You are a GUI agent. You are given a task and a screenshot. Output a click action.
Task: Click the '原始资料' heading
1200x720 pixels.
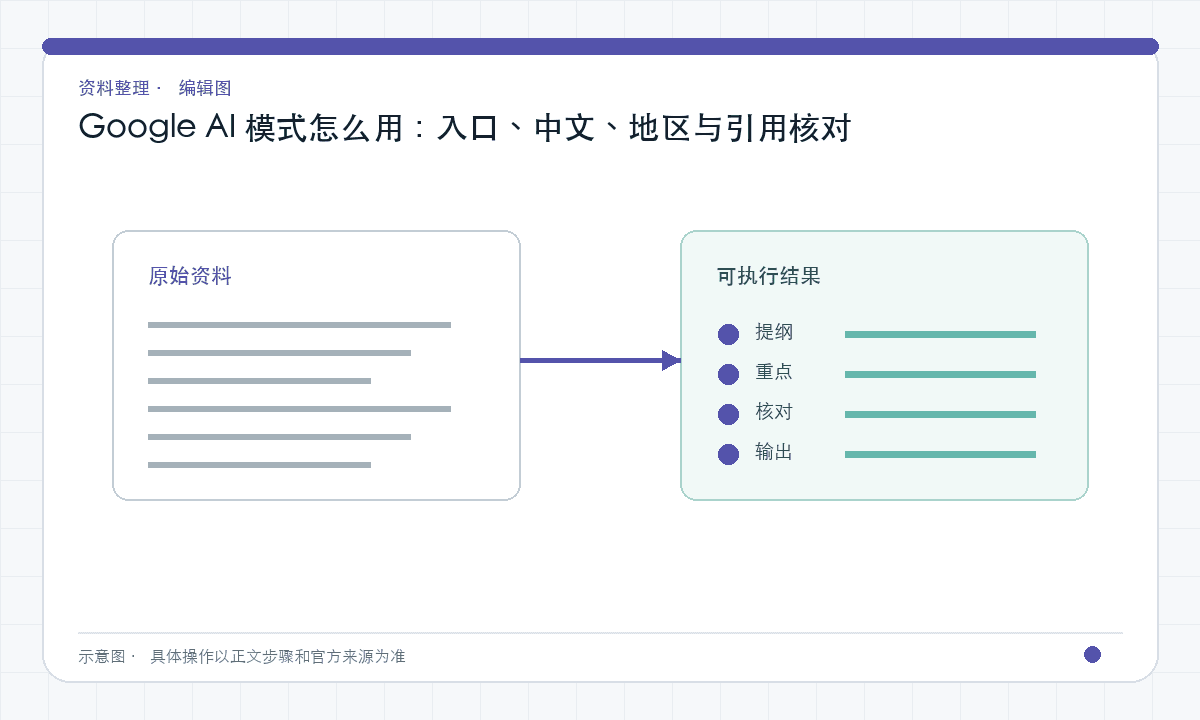pyautogui.click(x=190, y=276)
